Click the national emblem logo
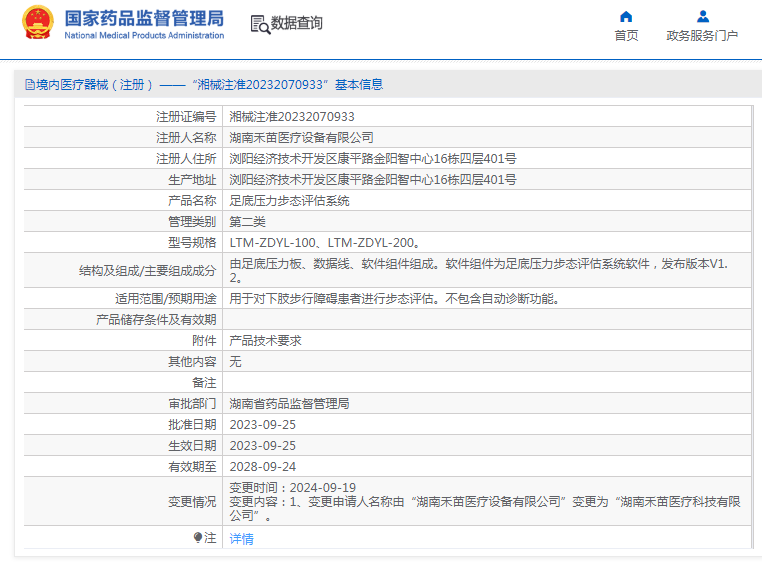Viewport: 762px width, 564px height. pos(37,23)
